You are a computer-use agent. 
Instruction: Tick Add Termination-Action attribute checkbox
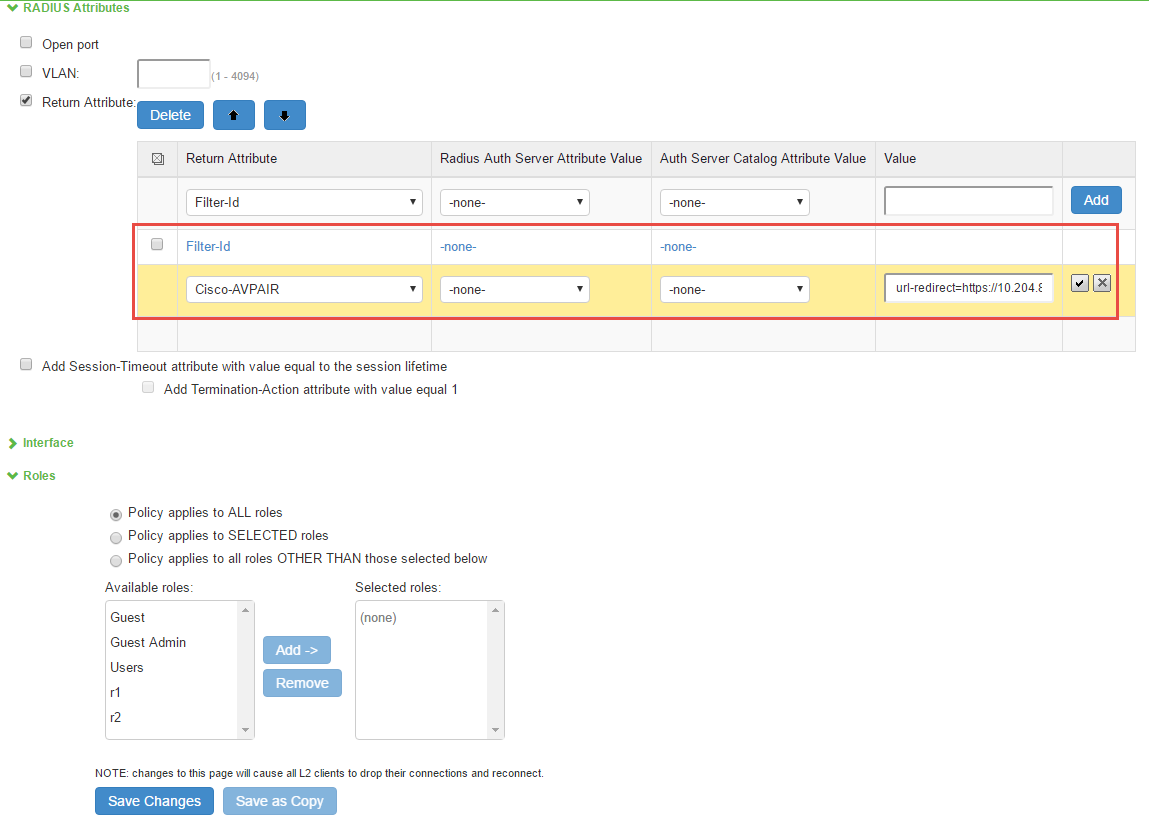click(x=148, y=387)
